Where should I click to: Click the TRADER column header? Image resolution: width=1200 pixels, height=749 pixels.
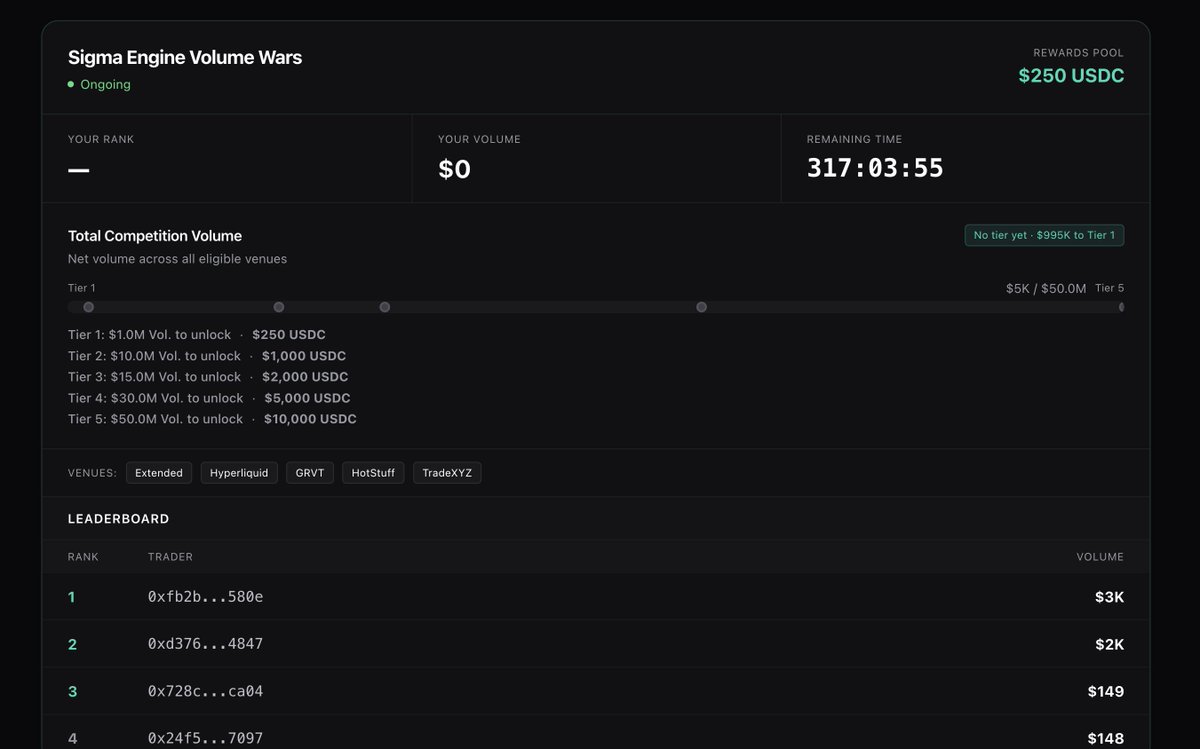(170, 557)
